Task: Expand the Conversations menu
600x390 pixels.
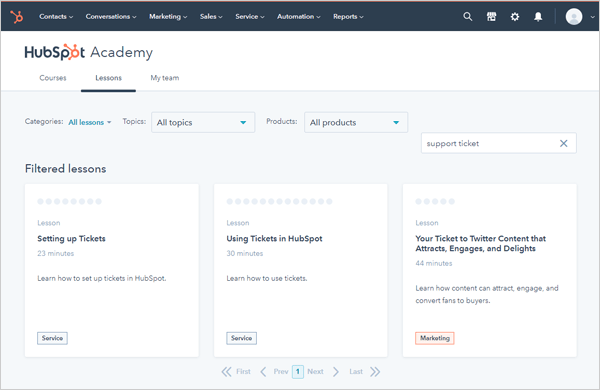Action: [111, 16]
